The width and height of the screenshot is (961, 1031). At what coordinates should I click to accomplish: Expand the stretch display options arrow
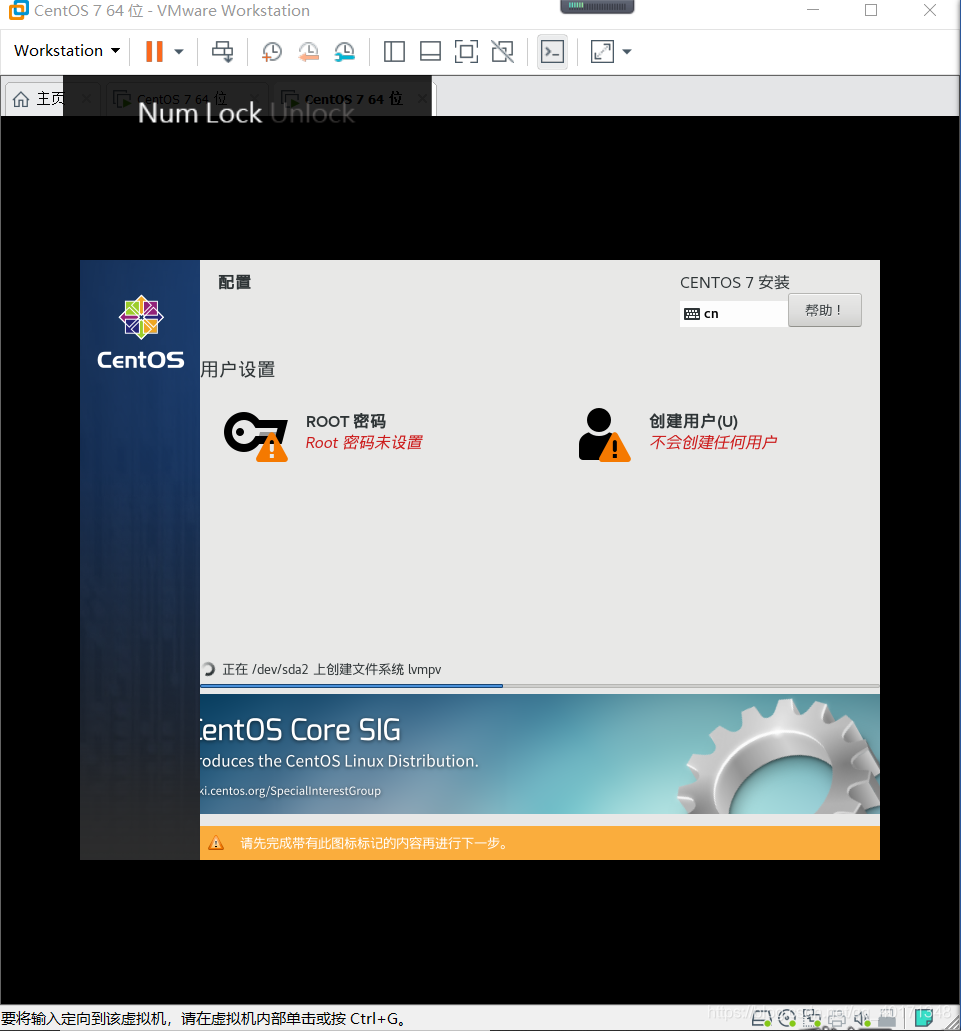626,51
